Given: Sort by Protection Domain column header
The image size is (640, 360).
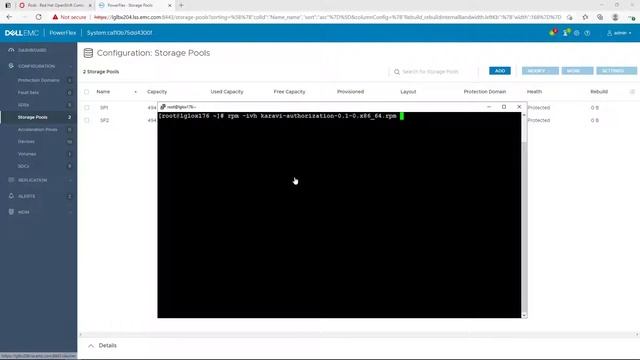Looking at the screenshot, I should pyautogui.click(x=485, y=92).
